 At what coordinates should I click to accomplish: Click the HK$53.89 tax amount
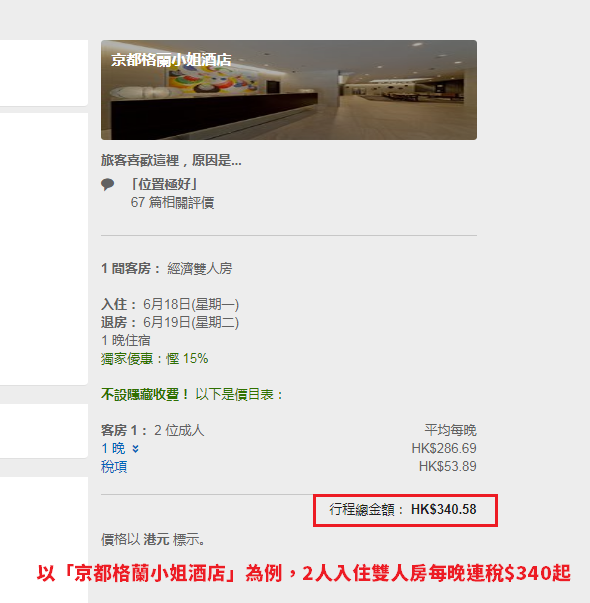point(448,466)
